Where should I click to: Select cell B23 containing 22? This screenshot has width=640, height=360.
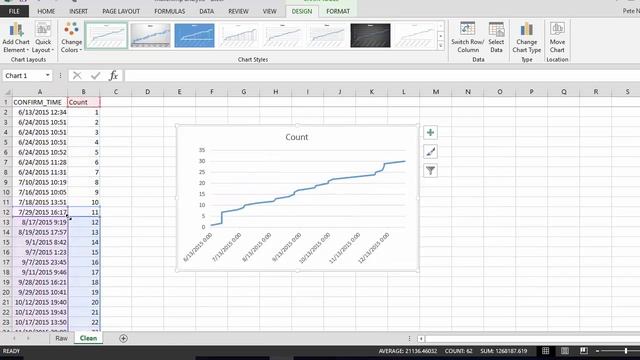tap(84, 322)
